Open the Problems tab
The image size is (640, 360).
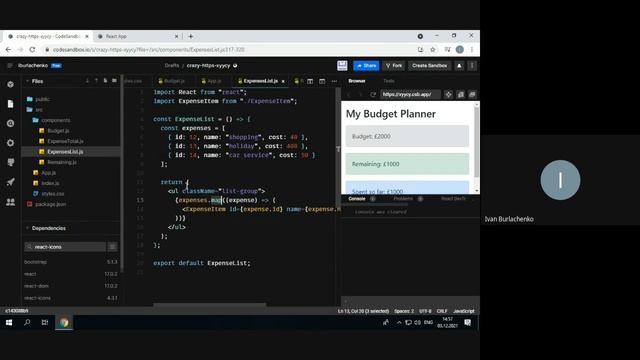(403, 199)
